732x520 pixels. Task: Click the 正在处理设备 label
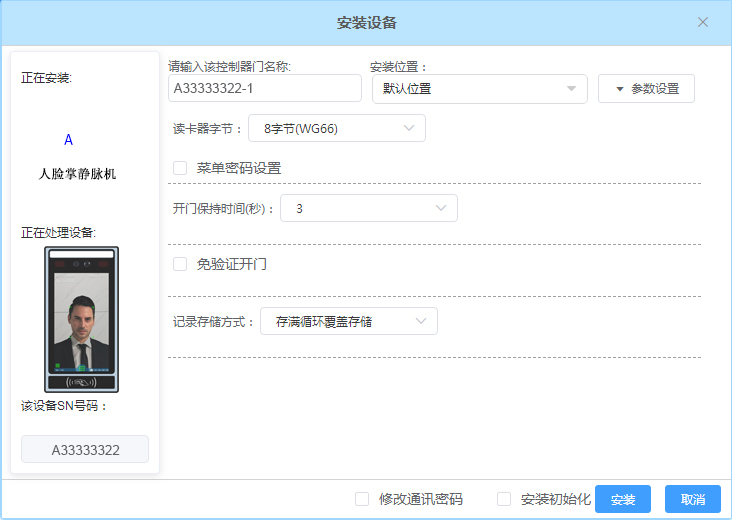point(58,232)
